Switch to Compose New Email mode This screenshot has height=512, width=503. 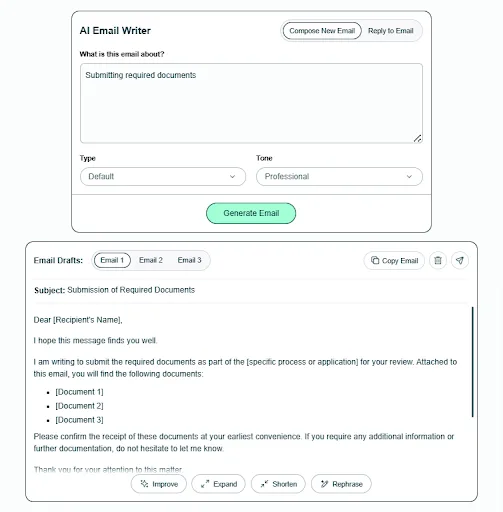tap(322, 31)
